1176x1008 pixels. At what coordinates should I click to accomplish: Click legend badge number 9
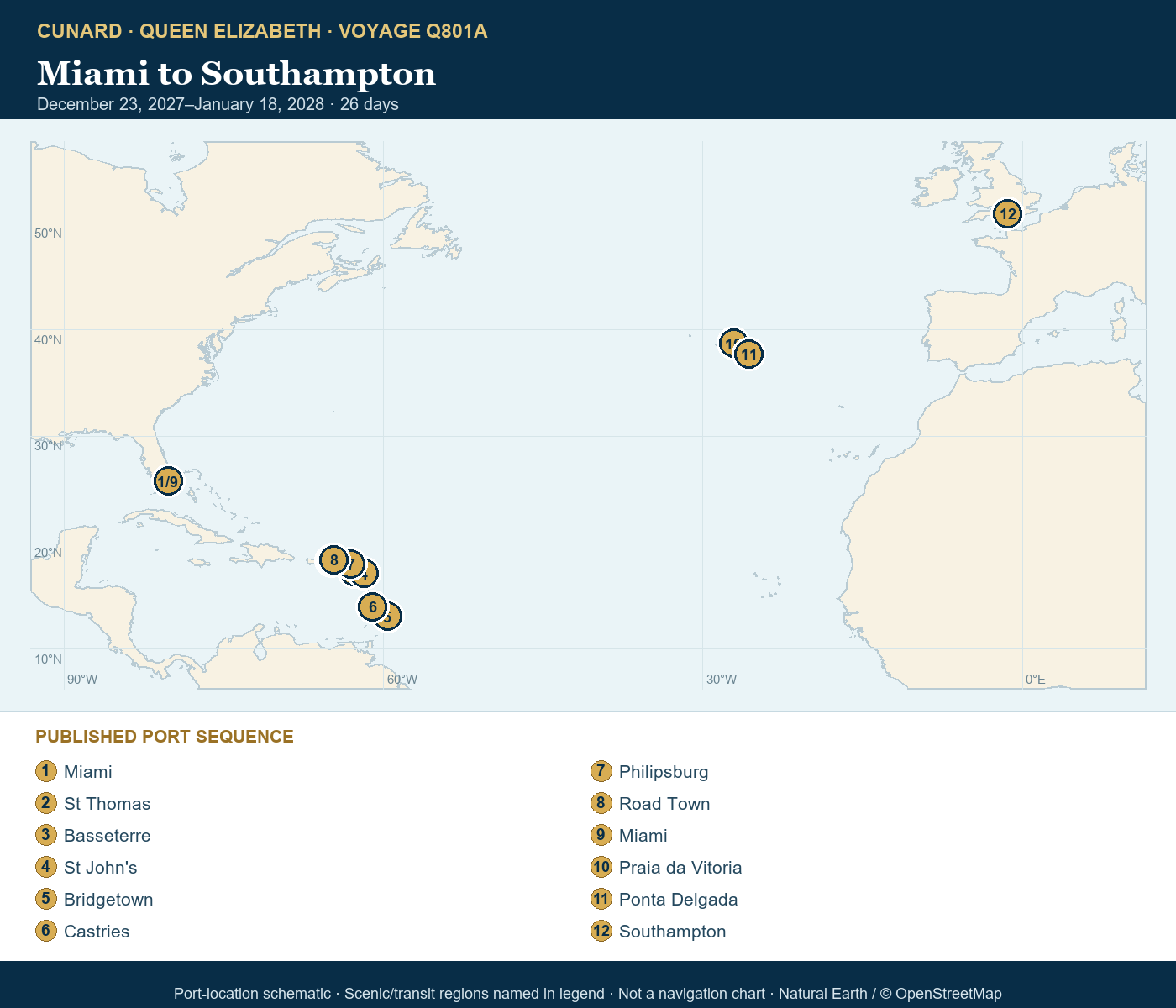coord(601,835)
